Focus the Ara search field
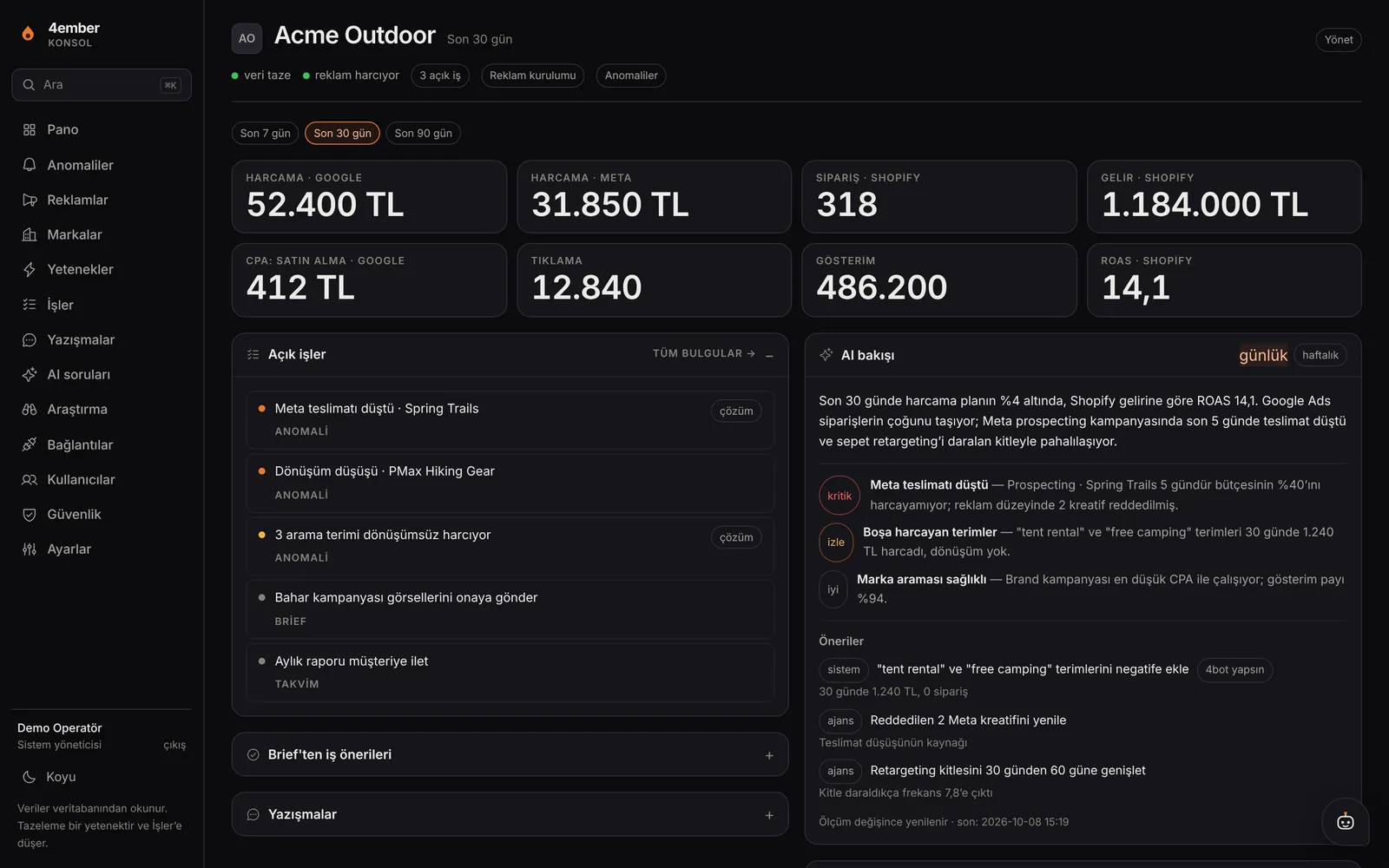 click(102, 85)
